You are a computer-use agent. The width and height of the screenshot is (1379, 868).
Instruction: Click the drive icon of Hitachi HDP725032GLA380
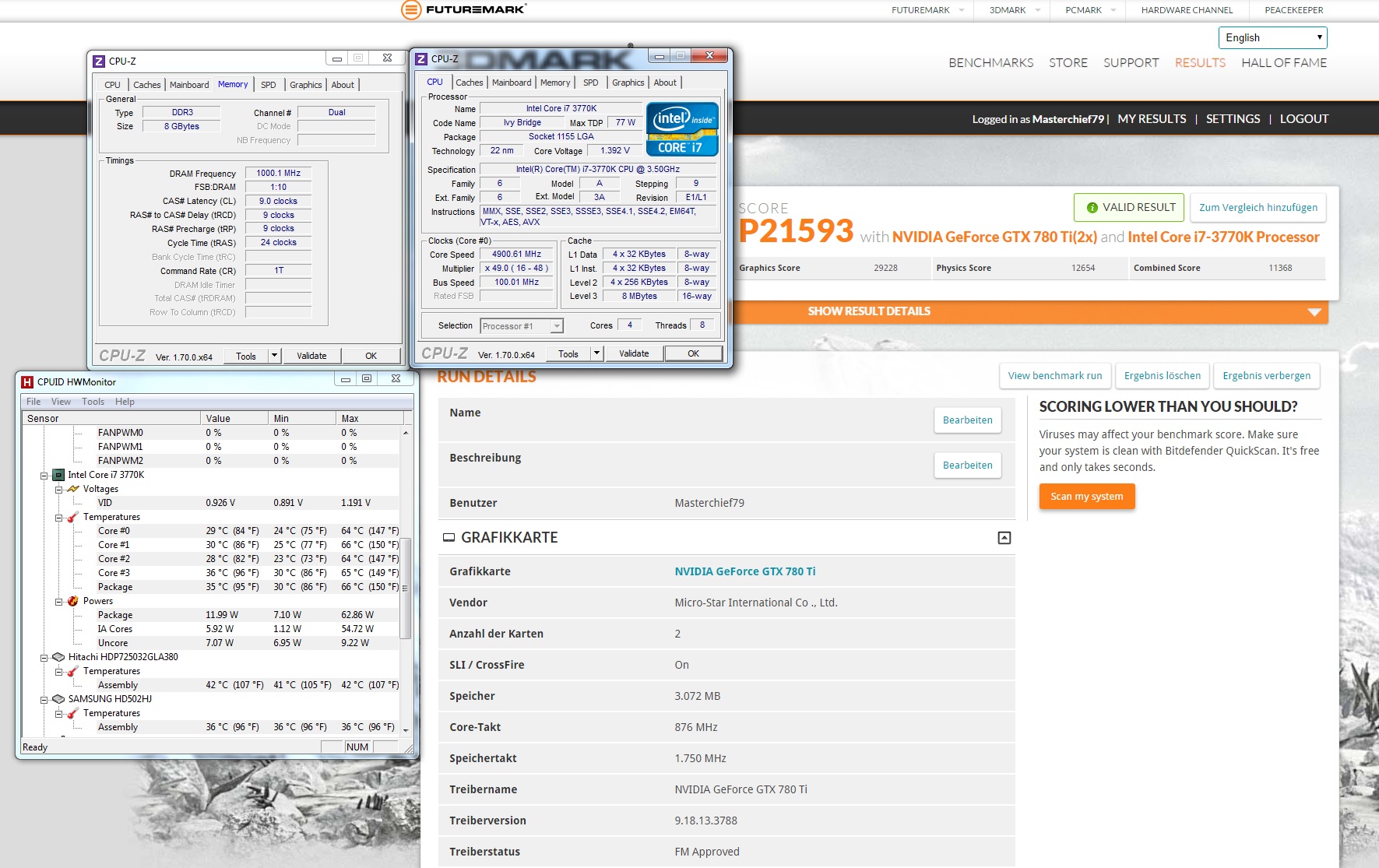click(x=58, y=657)
